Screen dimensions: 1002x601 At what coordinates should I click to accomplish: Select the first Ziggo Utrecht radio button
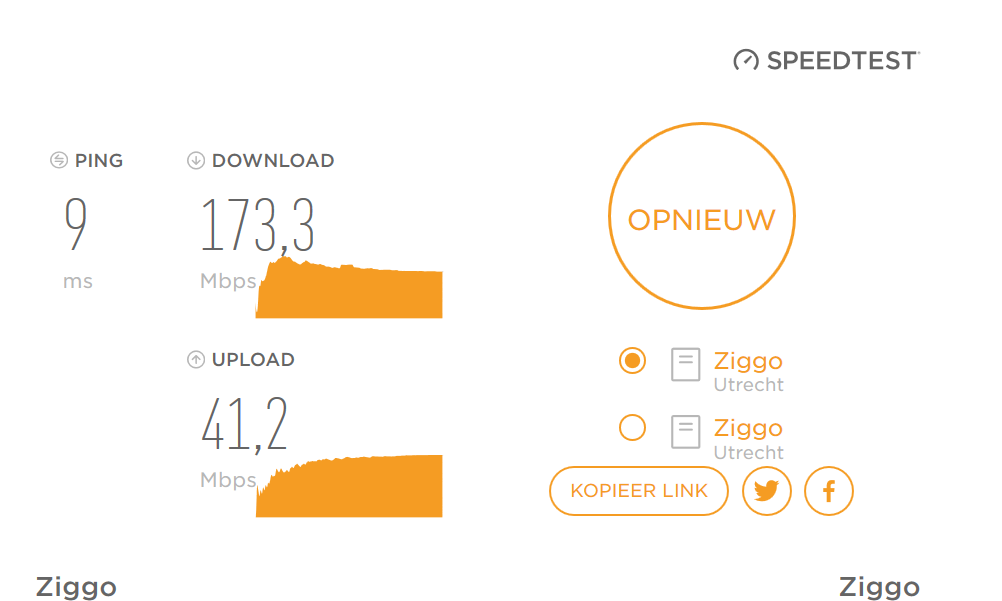click(632, 360)
